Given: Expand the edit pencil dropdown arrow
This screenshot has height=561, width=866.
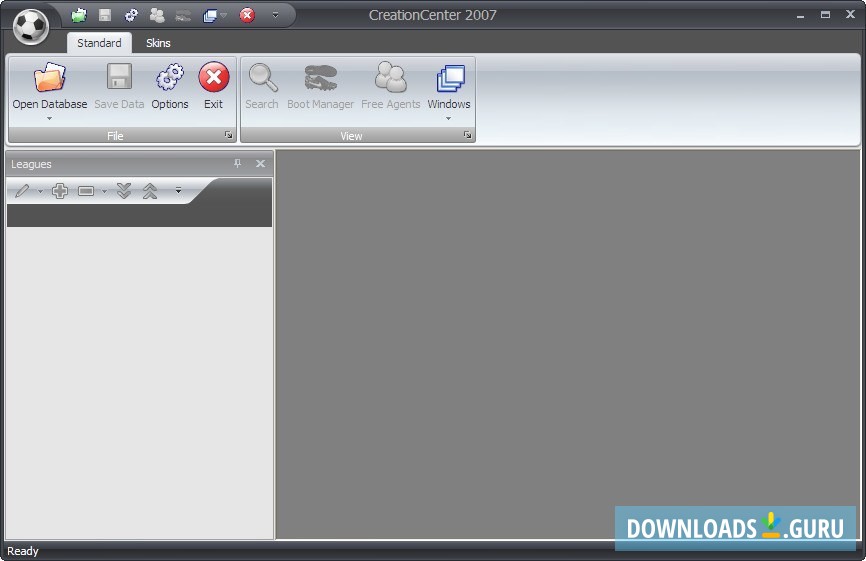Looking at the screenshot, I should [x=40, y=192].
